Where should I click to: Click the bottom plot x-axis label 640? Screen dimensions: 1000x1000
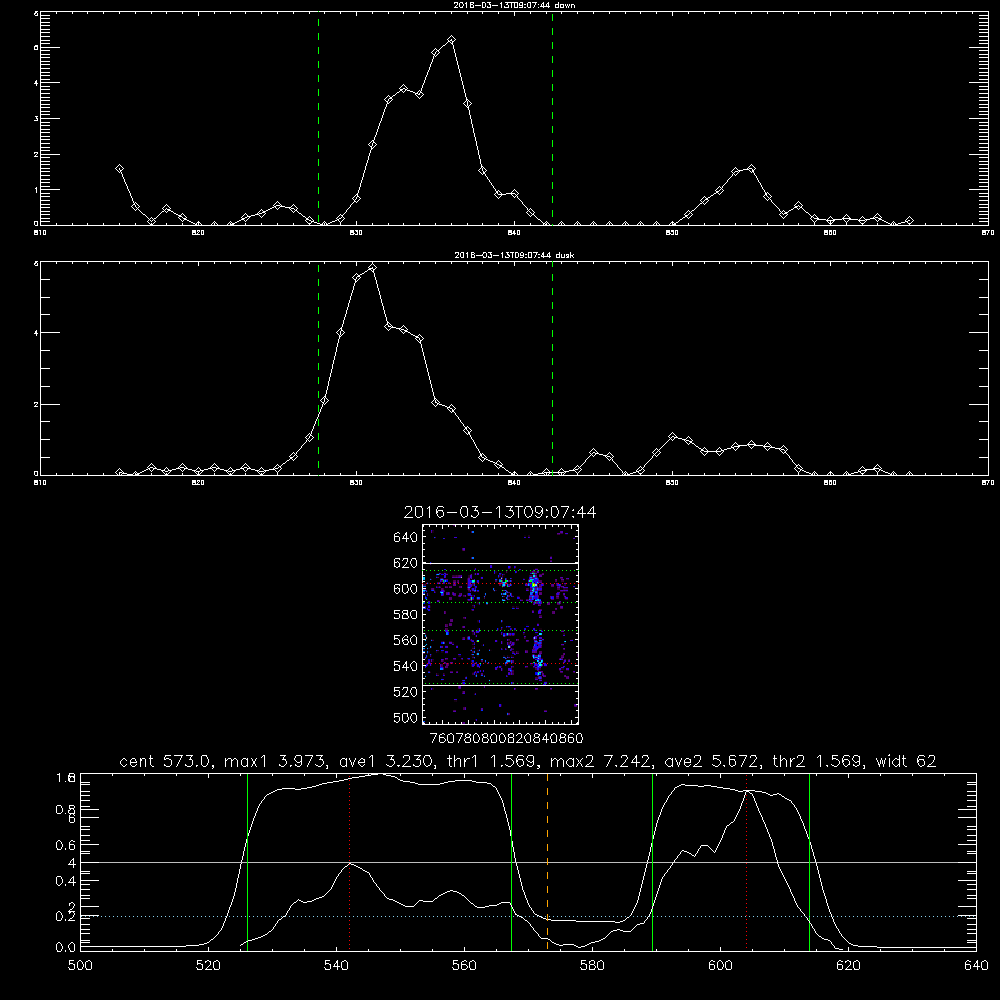click(x=976, y=966)
